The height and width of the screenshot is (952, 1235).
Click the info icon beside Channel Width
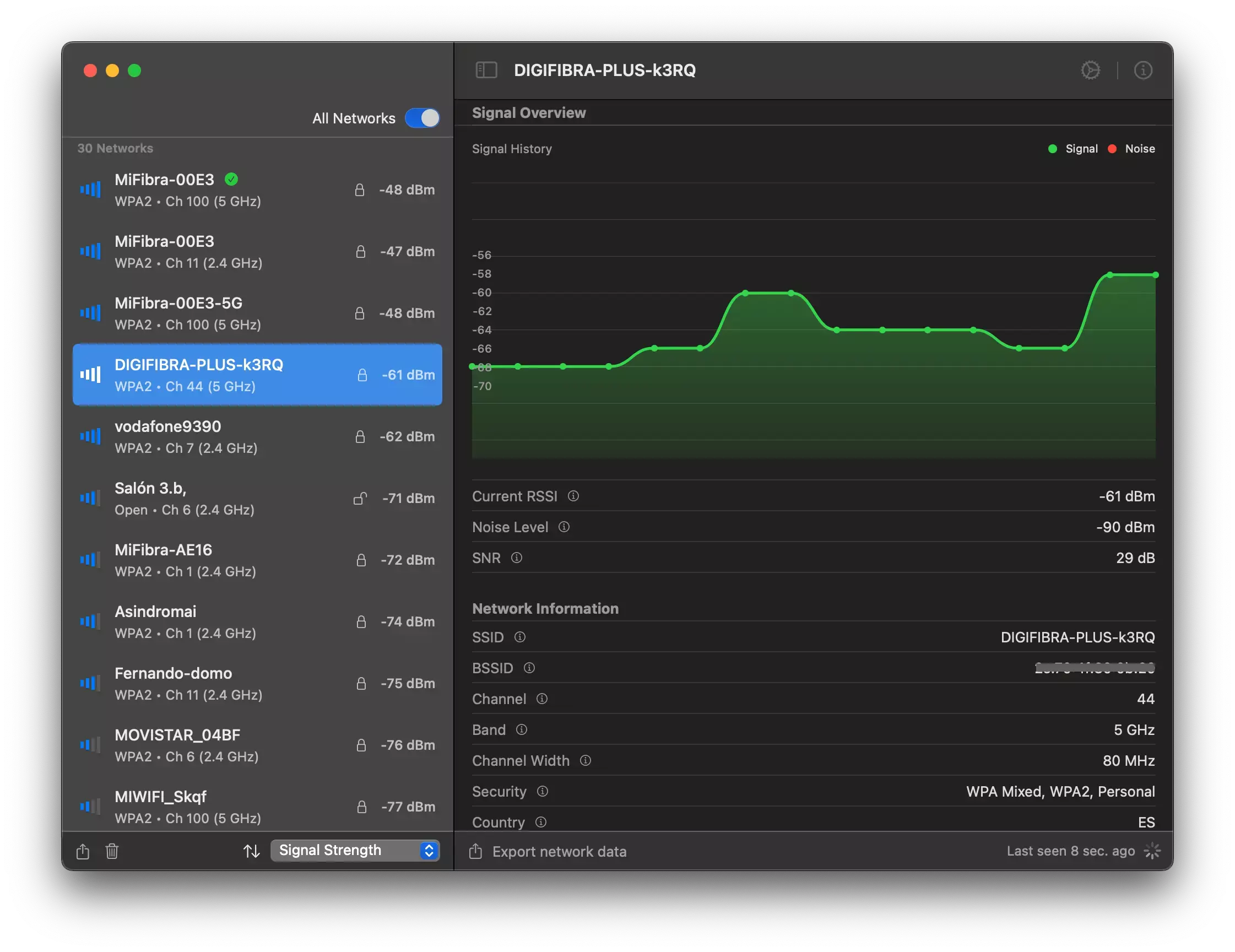pyautogui.click(x=586, y=761)
